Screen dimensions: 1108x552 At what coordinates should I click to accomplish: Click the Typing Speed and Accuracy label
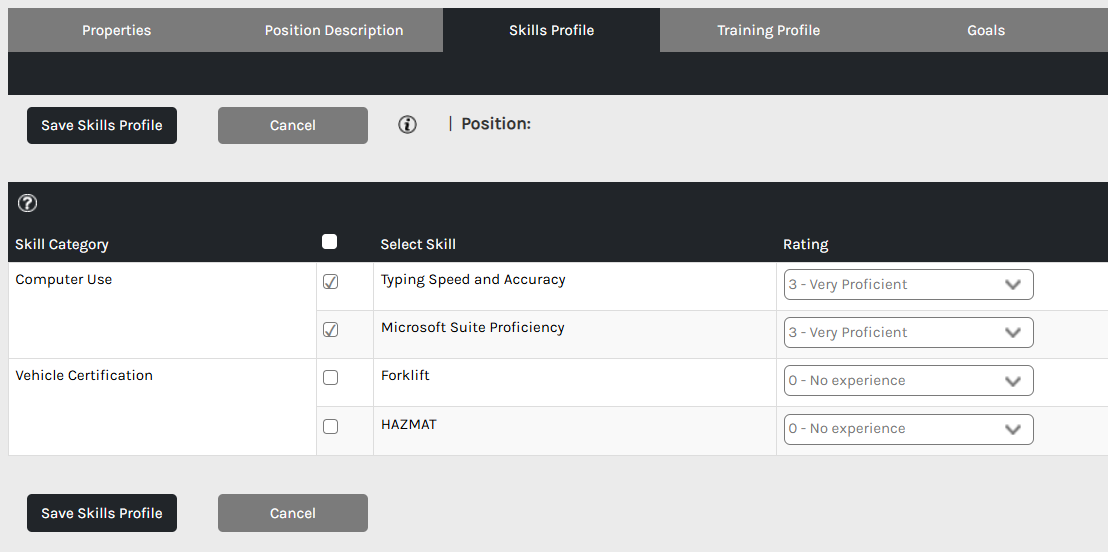tap(473, 279)
